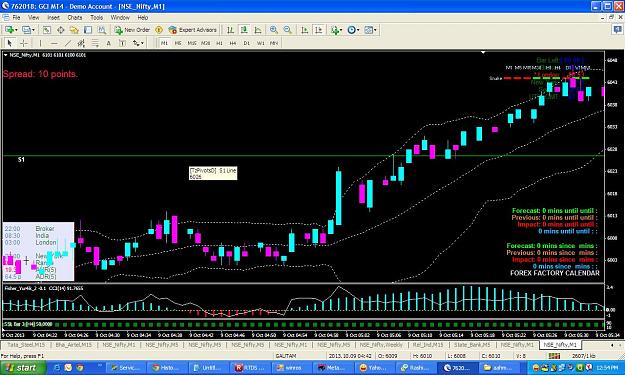Open the chart Templates icon
The height and width of the screenshot is (375, 625).
pyautogui.click(x=368, y=30)
